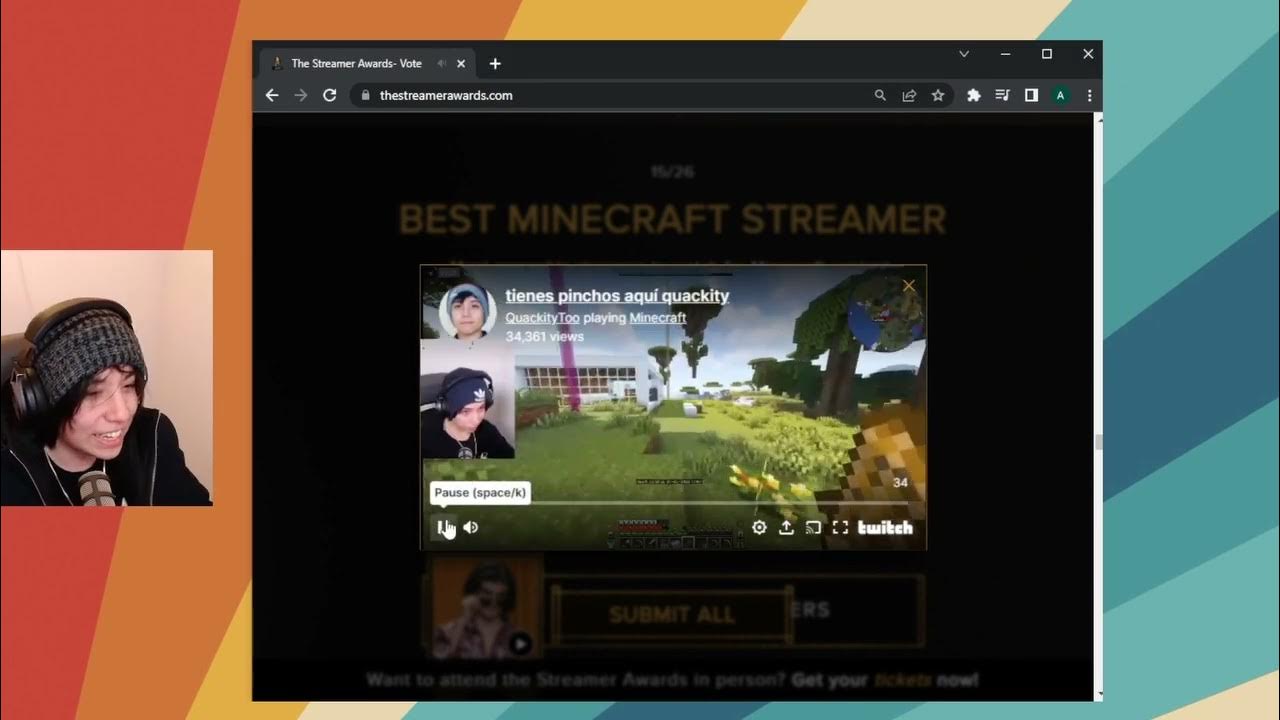1280x720 pixels.
Task: Go back in the browser
Action: pyautogui.click(x=272, y=95)
